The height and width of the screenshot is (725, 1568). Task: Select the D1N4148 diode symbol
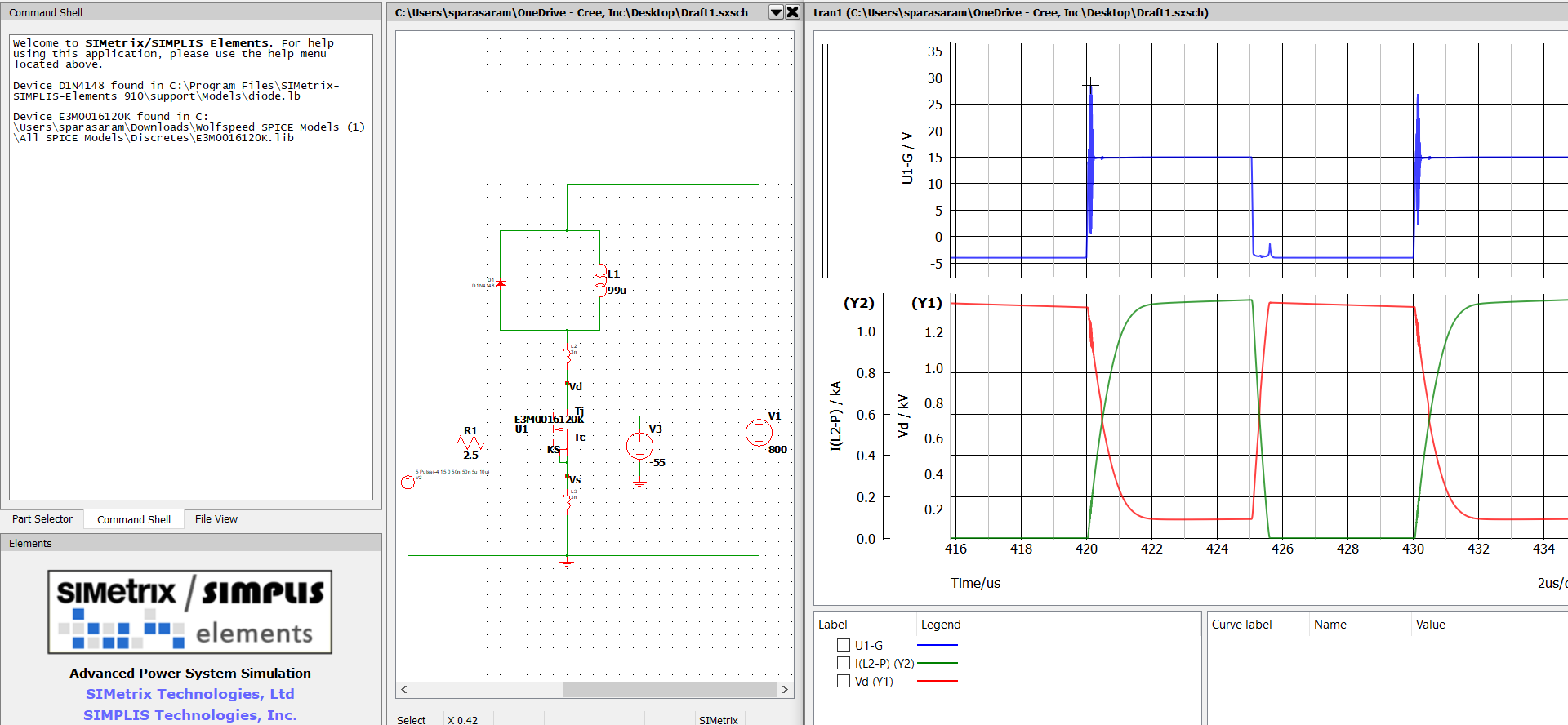(501, 283)
